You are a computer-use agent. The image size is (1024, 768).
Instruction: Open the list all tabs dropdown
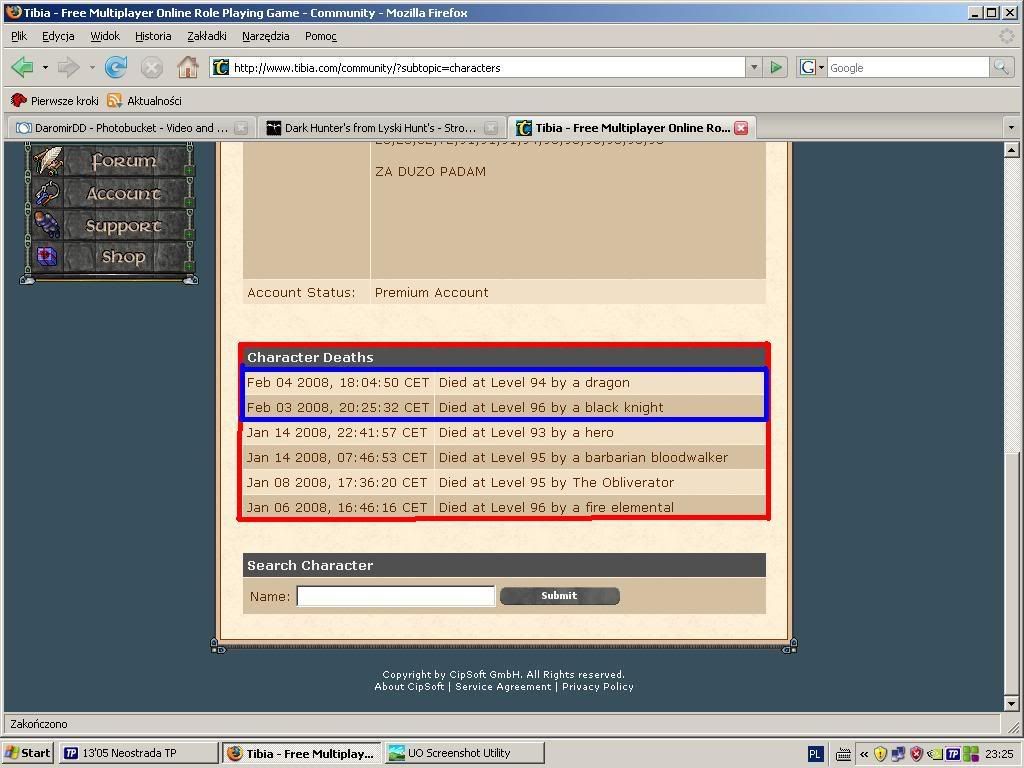coord(1011,127)
